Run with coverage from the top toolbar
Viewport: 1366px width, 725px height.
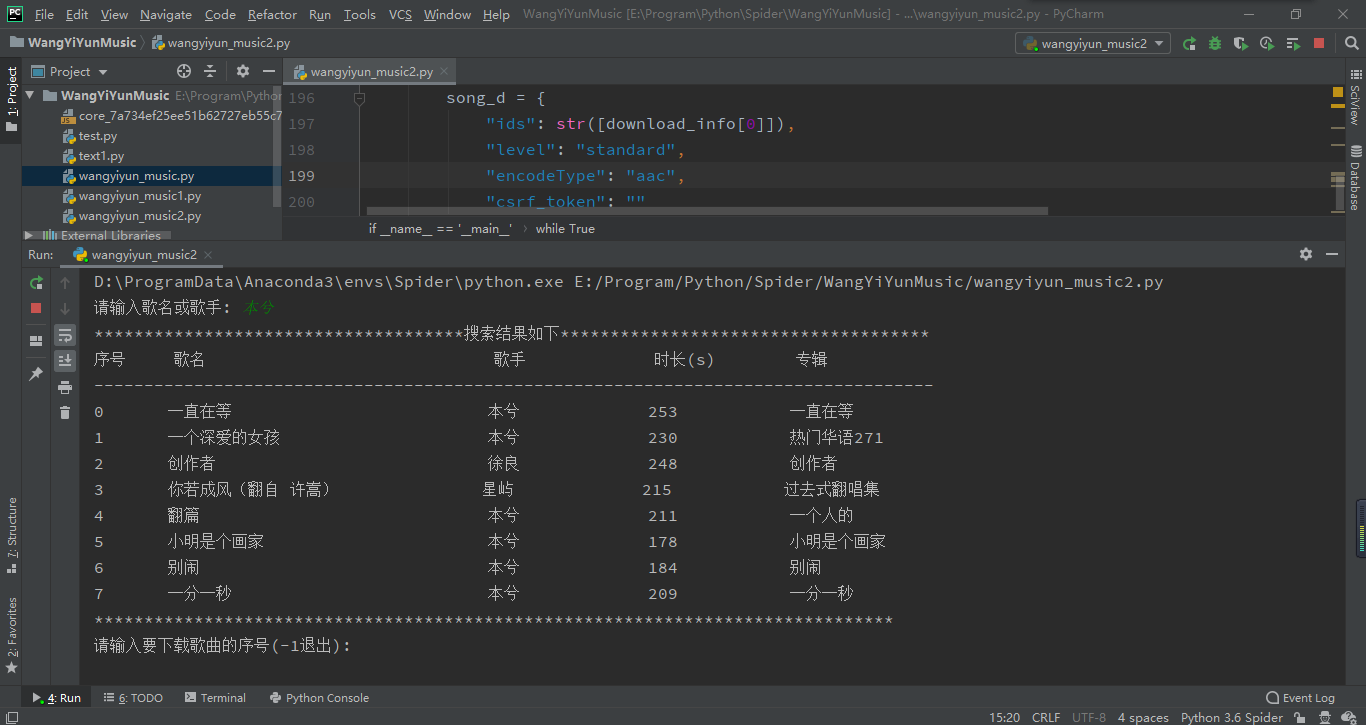coord(1241,44)
